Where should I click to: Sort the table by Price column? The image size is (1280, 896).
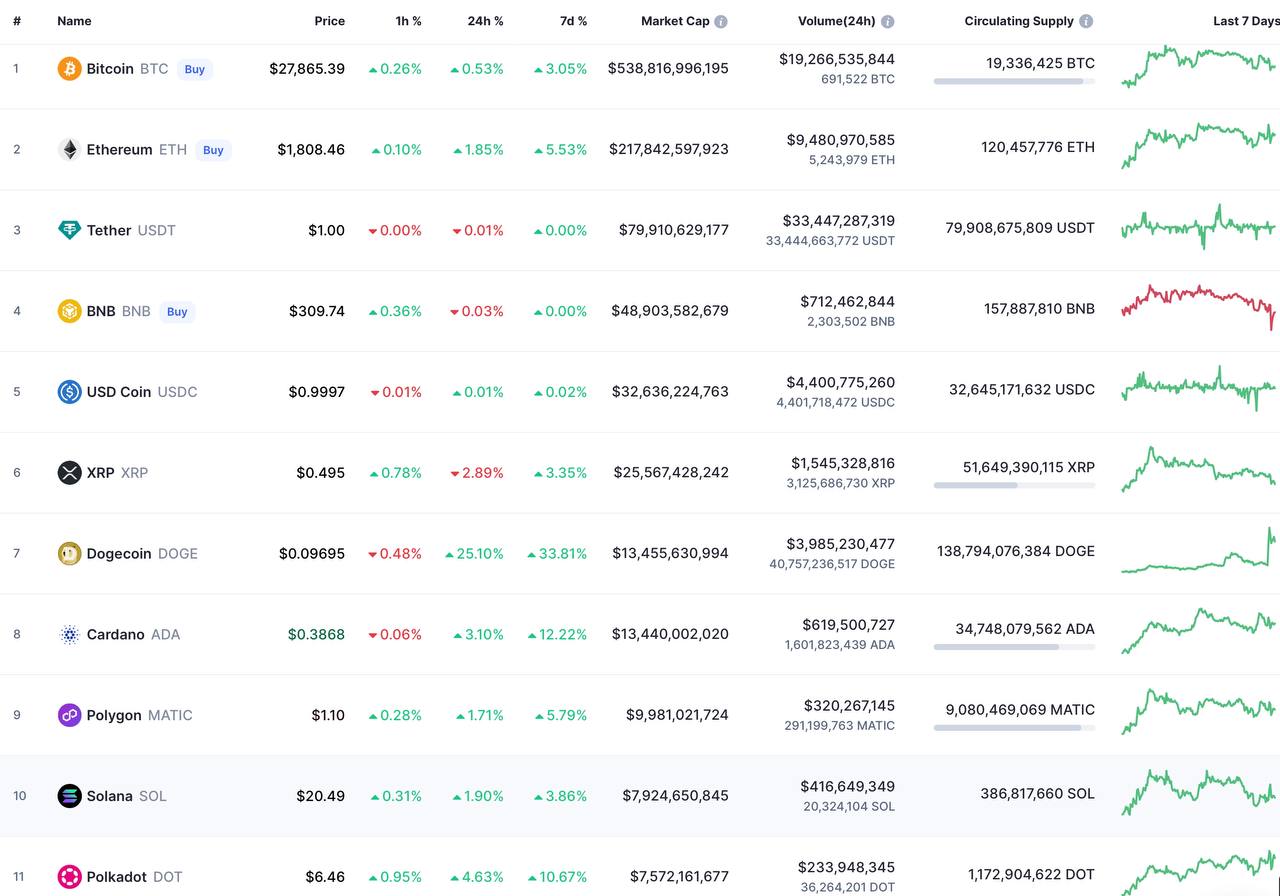pyautogui.click(x=329, y=21)
